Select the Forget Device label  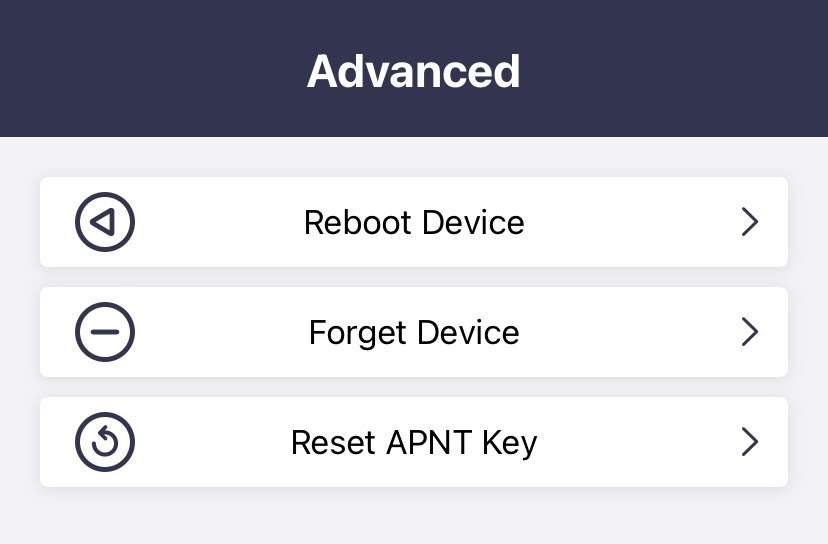414,332
